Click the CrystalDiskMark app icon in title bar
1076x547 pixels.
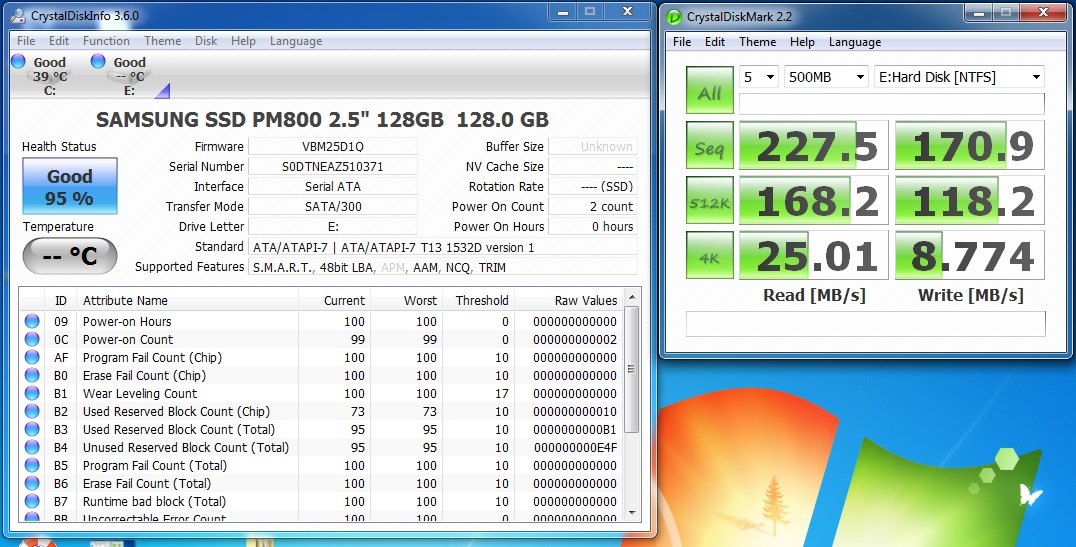pyautogui.click(x=676, y=17)
